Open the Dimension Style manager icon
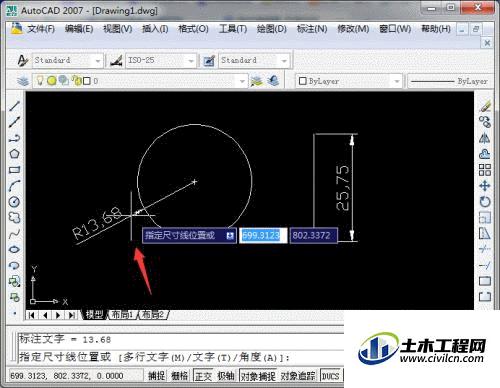 click(x=116, y=61)
